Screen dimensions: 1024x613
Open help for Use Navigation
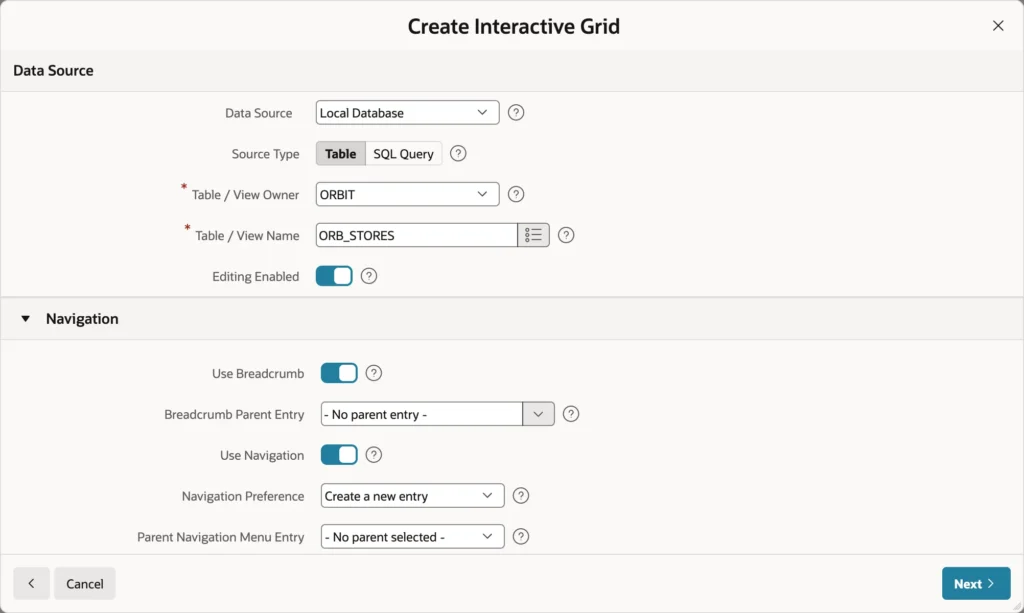pyautogui.click(x=374, y=454)
